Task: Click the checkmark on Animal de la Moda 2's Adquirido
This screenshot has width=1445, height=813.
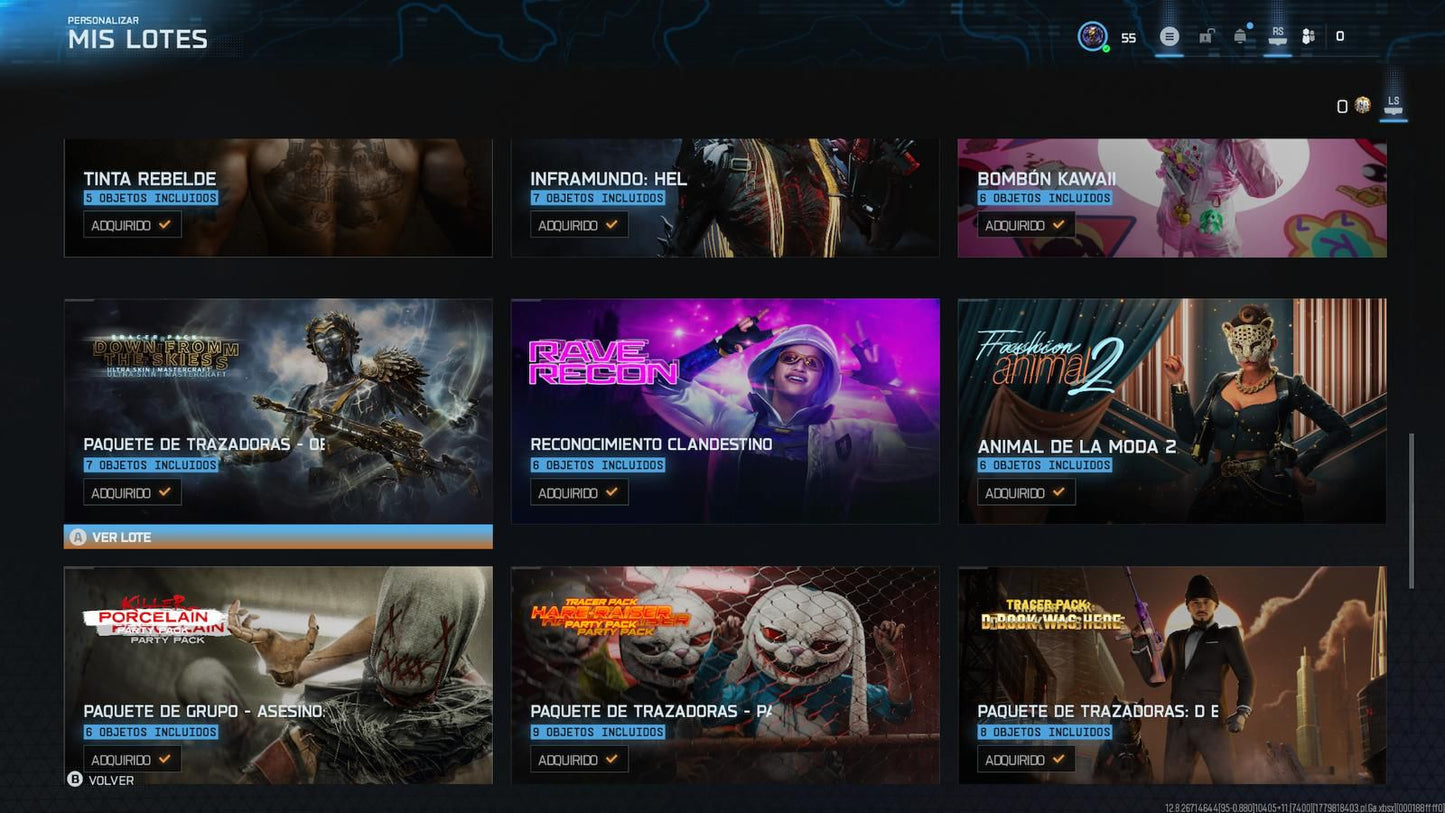Action: tap(1058, 492)
